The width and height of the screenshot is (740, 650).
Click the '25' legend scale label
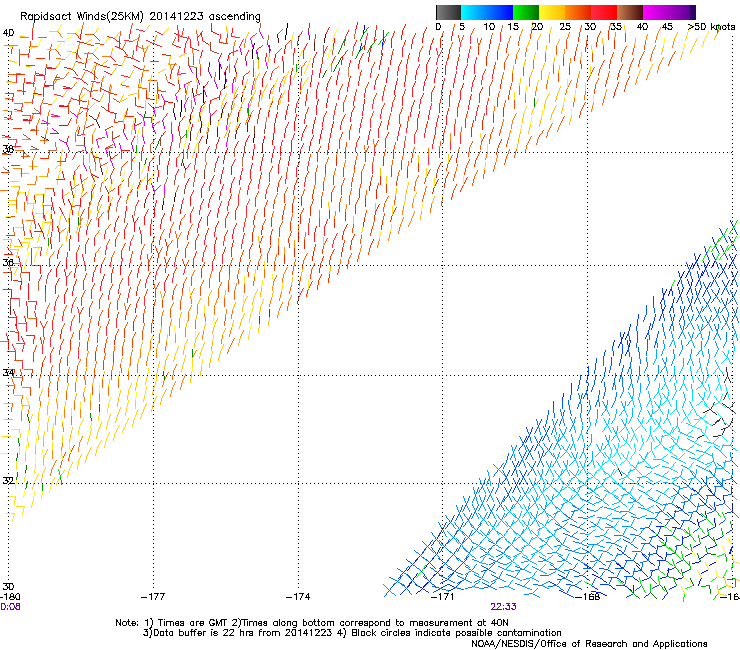click(x=565, y=26)
